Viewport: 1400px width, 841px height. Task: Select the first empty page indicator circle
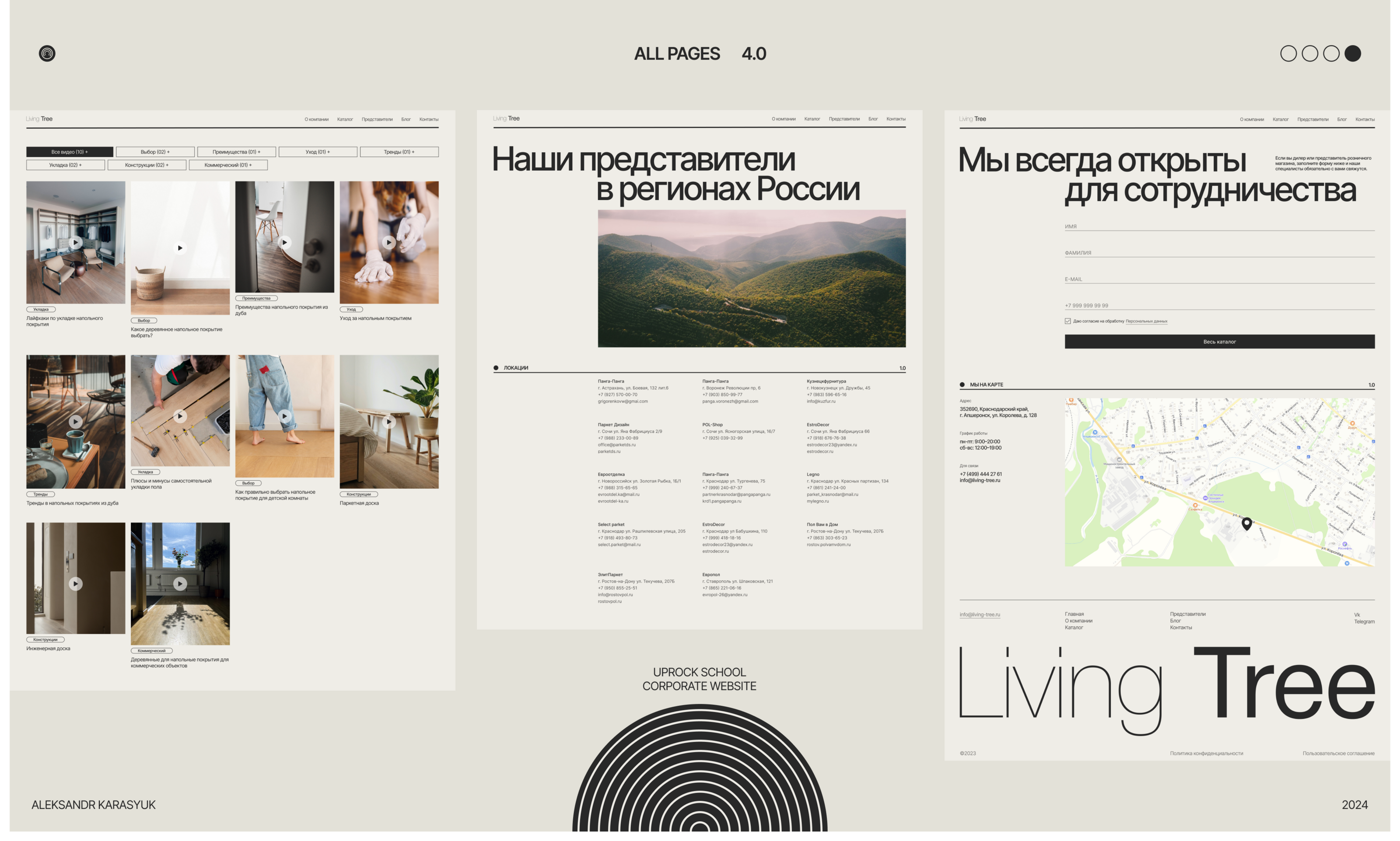tap(1288, 53)
